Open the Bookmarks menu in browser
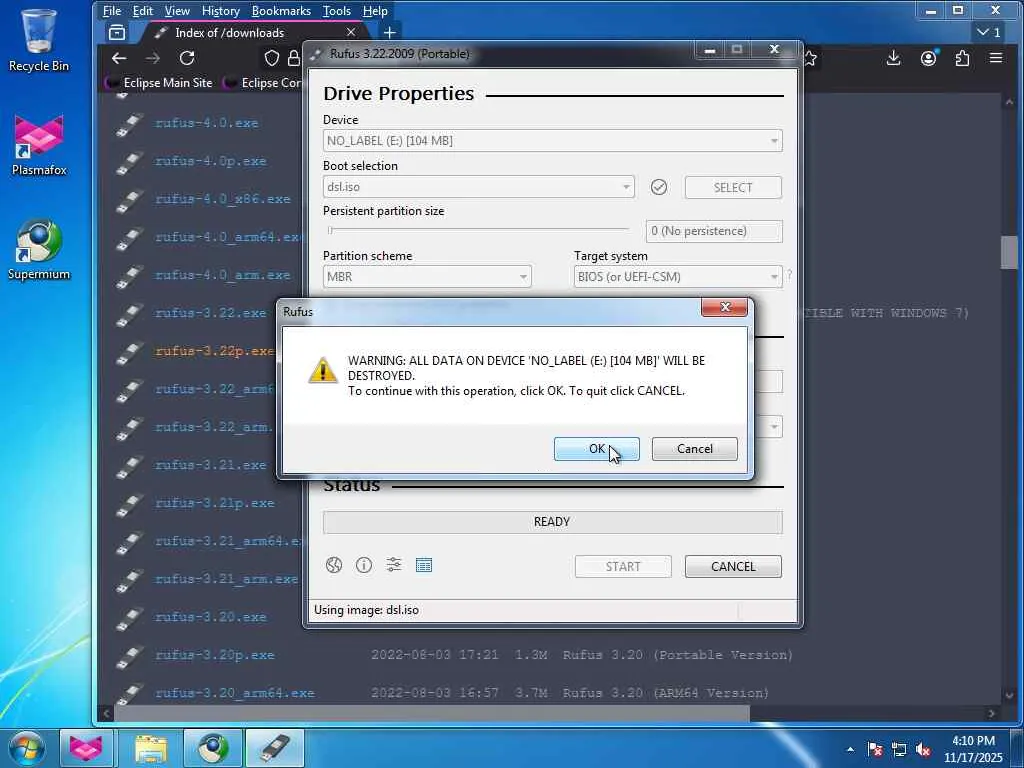Image resolution: width=1024 pixels, height=768 pixels. pyautogui.click(x=281, y=11)
